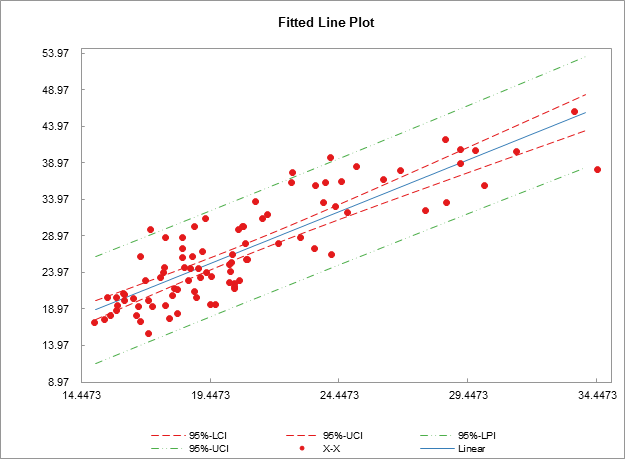The height and width of the screenshot is (459, 625).
Task: Click the y-axis label 43.97
Action: point(55,126)
